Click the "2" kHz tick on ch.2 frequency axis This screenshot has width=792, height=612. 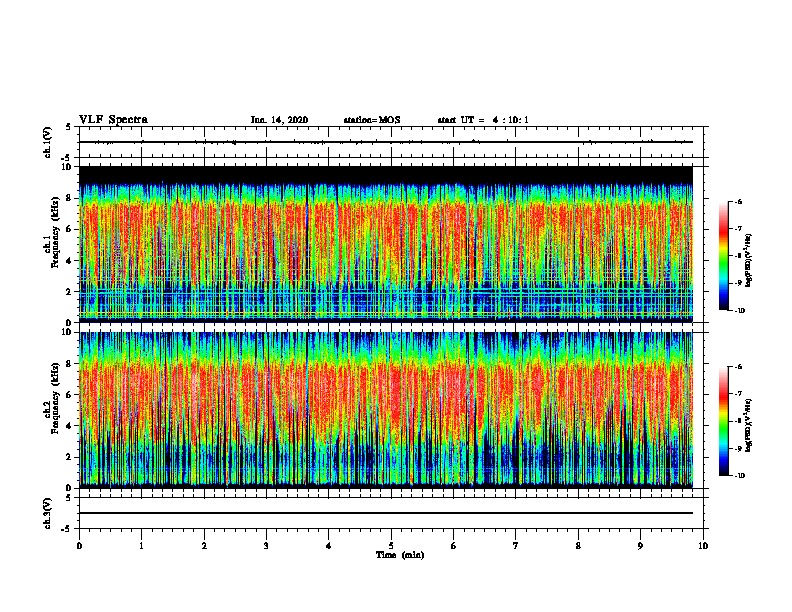69,457
